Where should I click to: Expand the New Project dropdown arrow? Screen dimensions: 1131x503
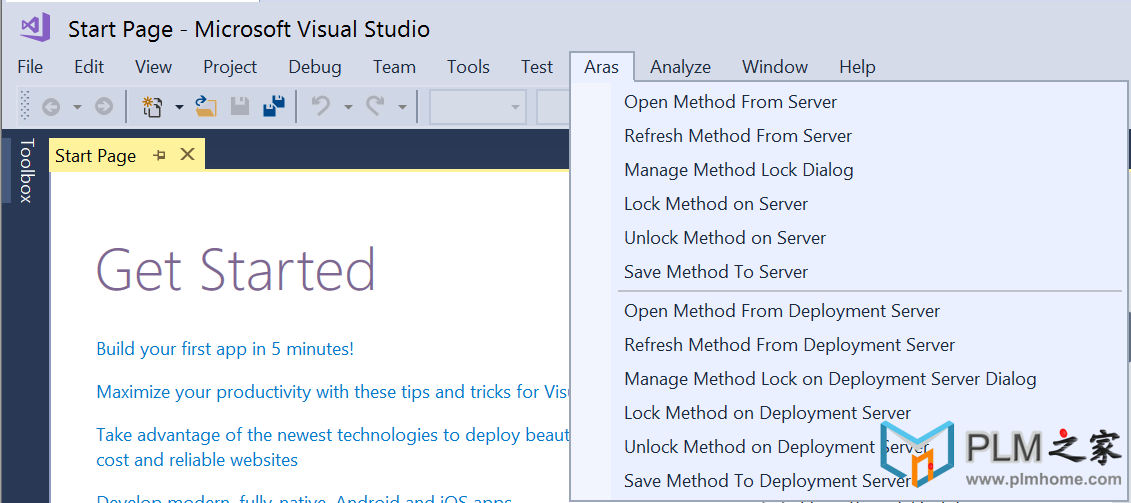pos(179,108)
